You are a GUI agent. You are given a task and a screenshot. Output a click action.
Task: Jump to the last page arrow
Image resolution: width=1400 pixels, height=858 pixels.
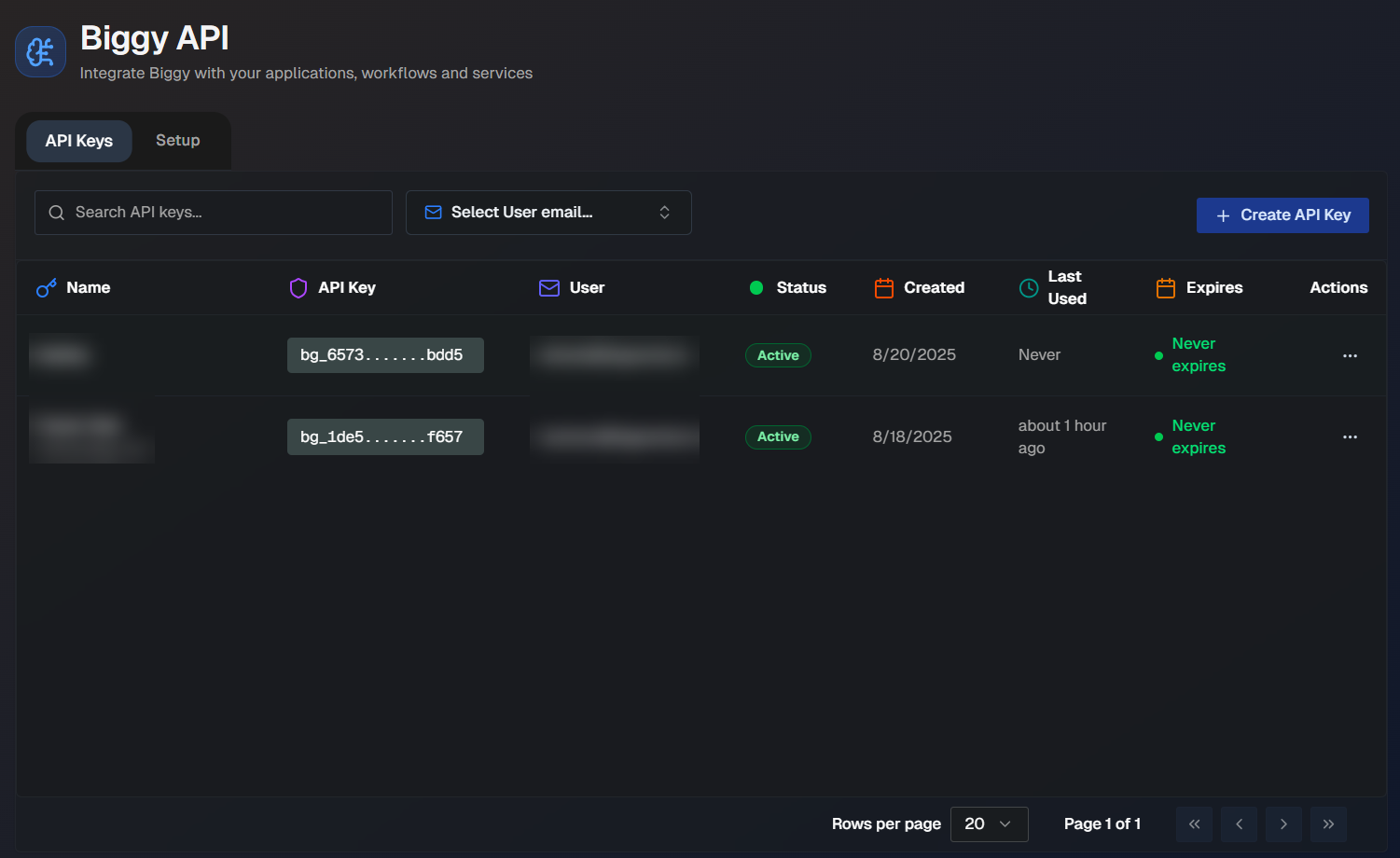1328,824
